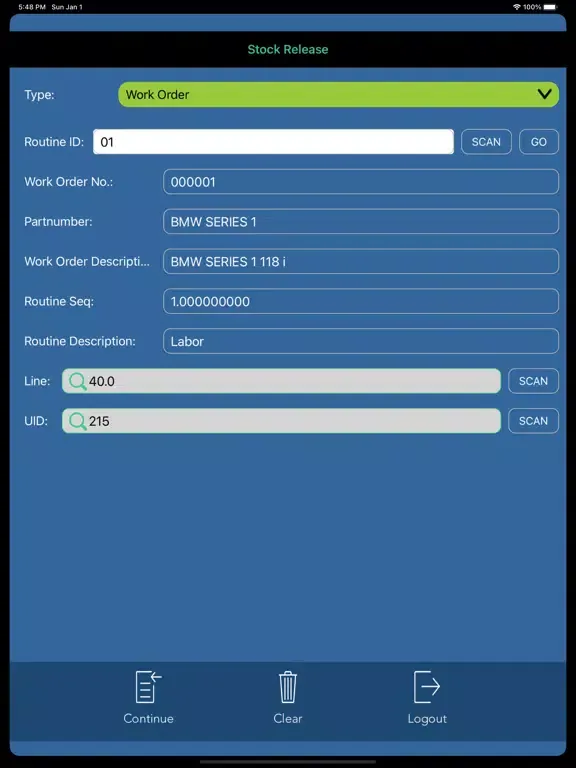Image resolution: width=576 pixels, height=768 pixels.
Task: Tap the Stock Release title
Action: point(288,49)
